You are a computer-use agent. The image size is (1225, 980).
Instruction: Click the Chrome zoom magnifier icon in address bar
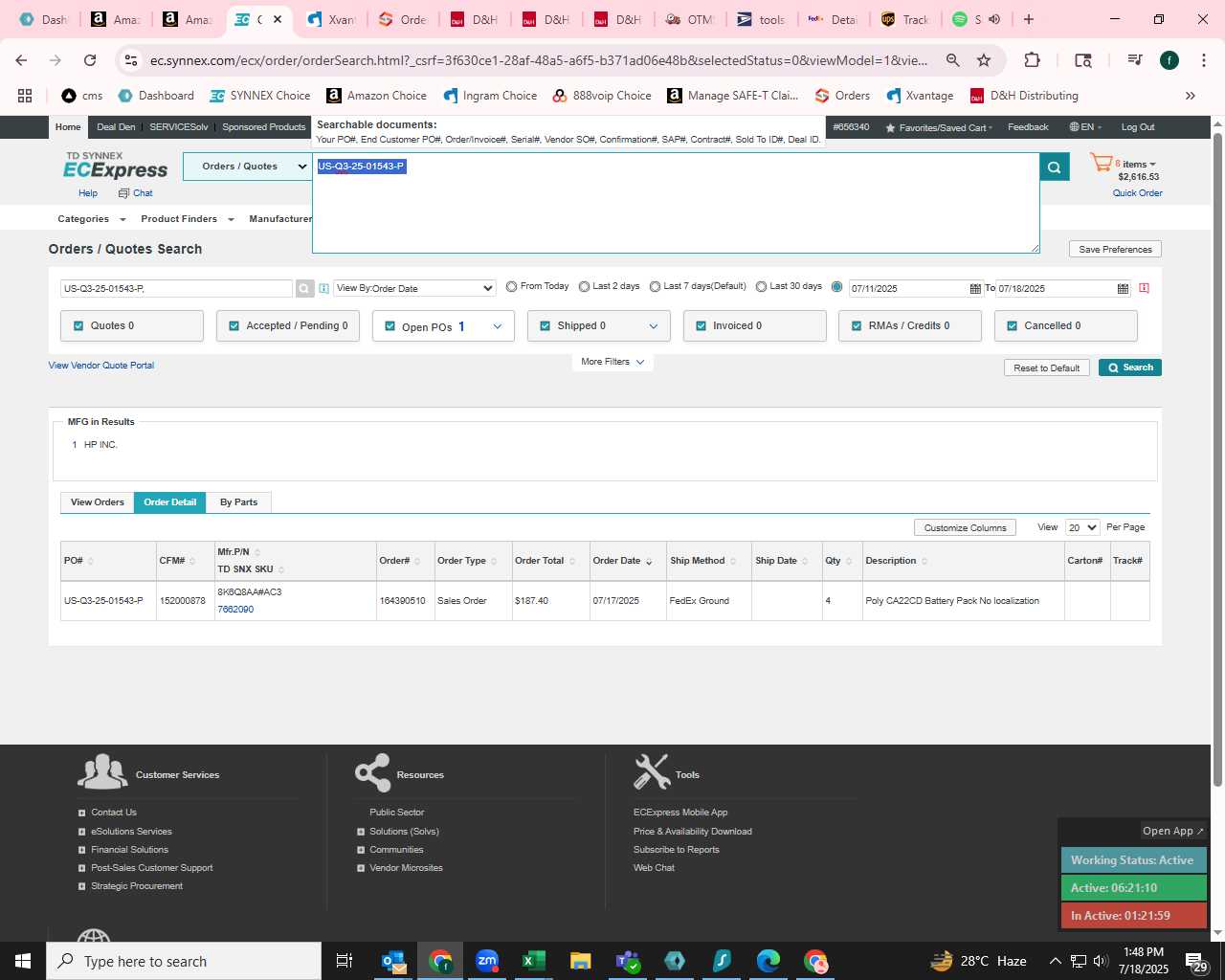coord(952,60)
